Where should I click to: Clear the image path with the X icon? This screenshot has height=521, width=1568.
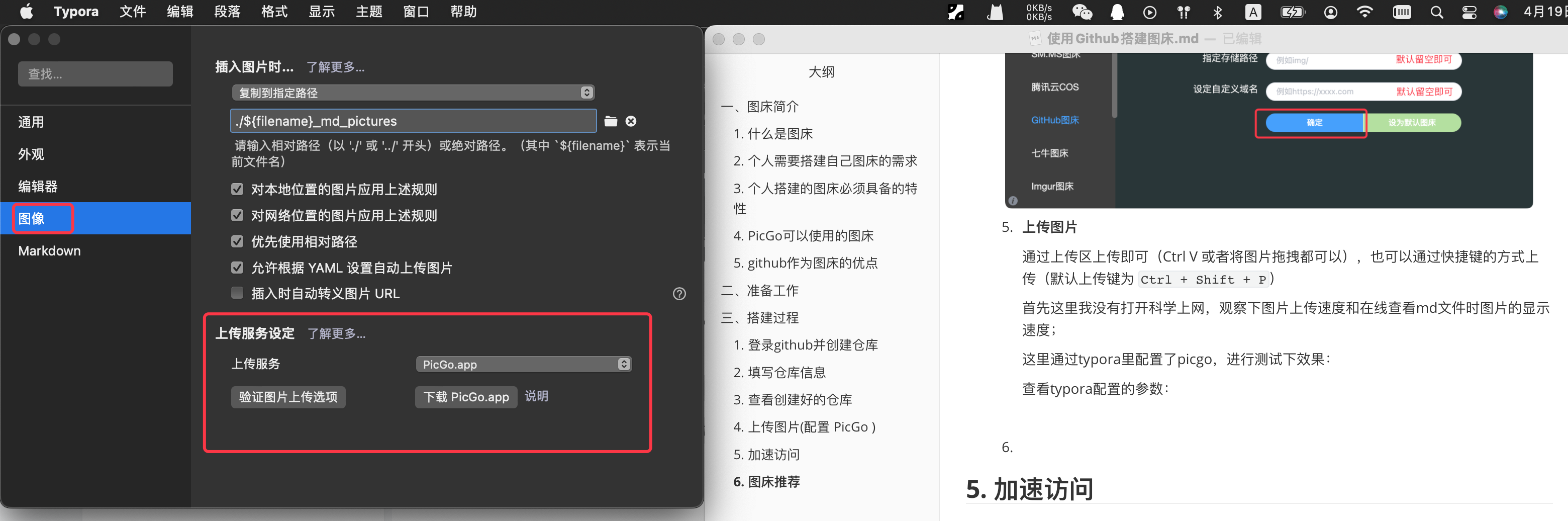click(631, 121)
